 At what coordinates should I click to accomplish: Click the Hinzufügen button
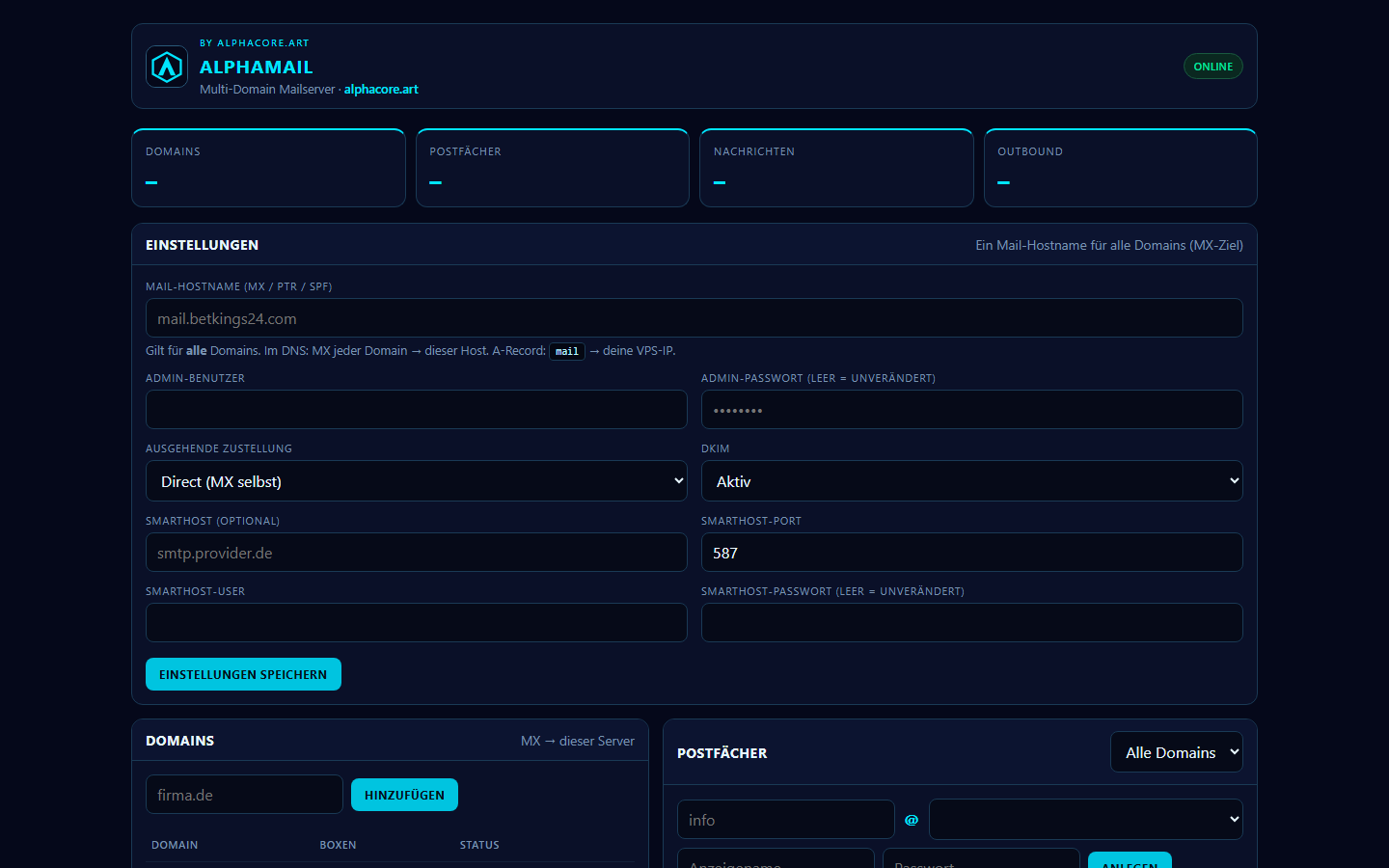404,795
